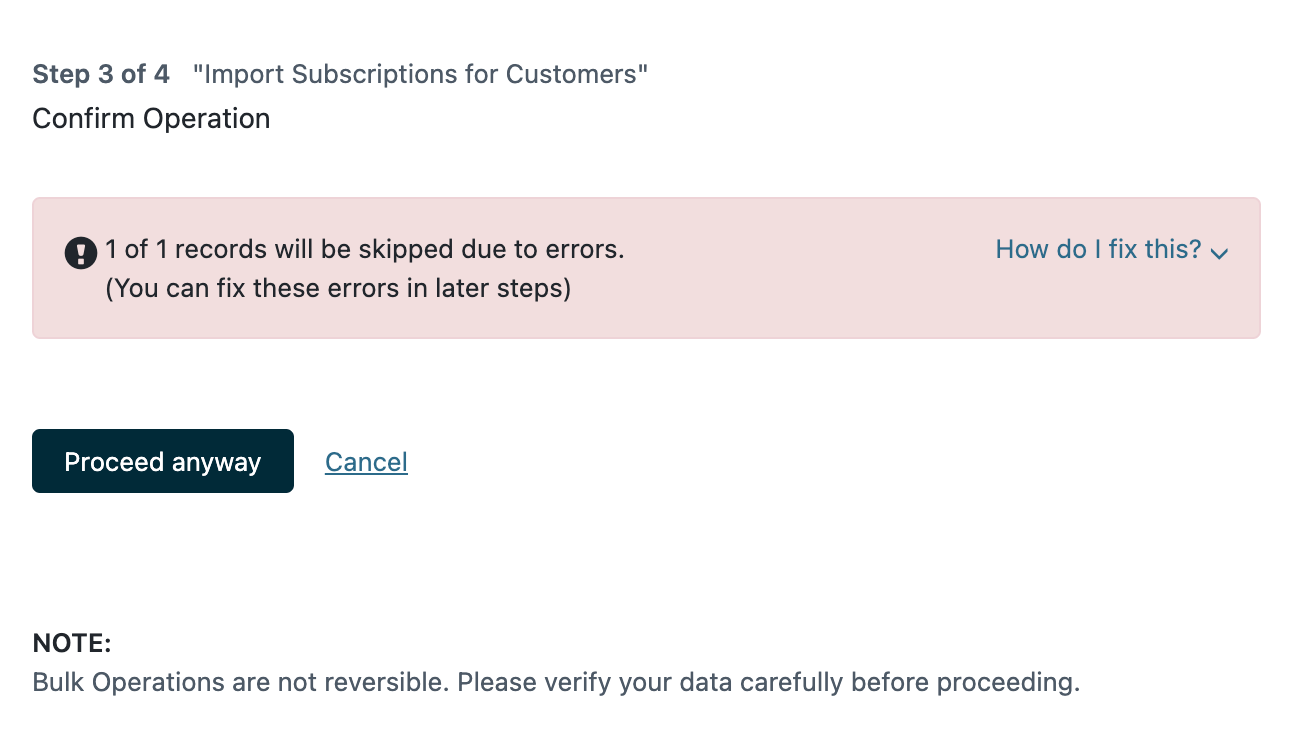Click the "Confirm Operation" heading

click(151, 118)
